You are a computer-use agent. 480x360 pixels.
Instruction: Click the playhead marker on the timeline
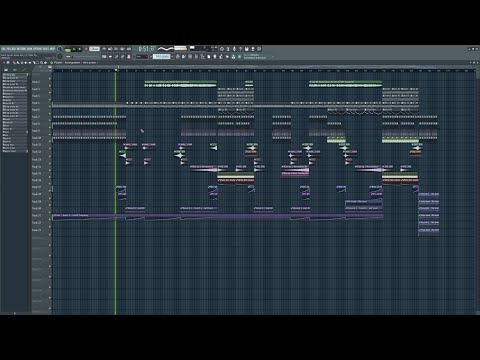[x=117, y=70]
